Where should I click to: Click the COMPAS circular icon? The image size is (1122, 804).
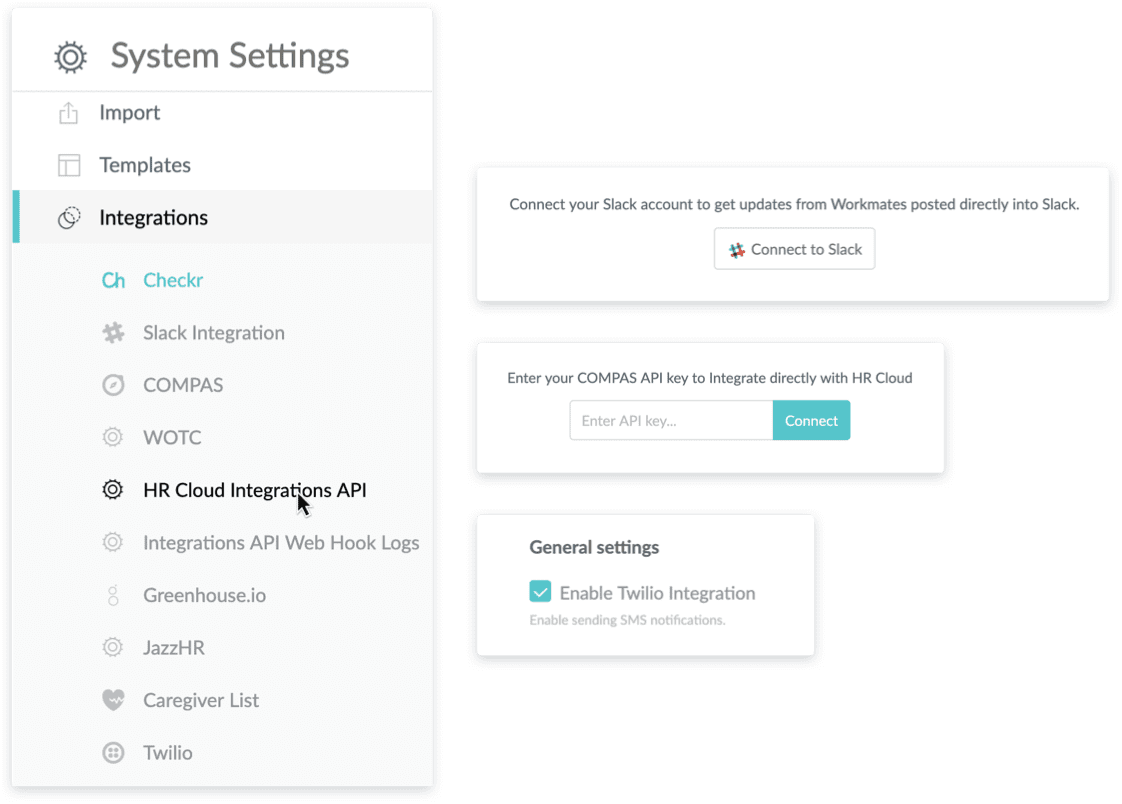tap(113, 385)
